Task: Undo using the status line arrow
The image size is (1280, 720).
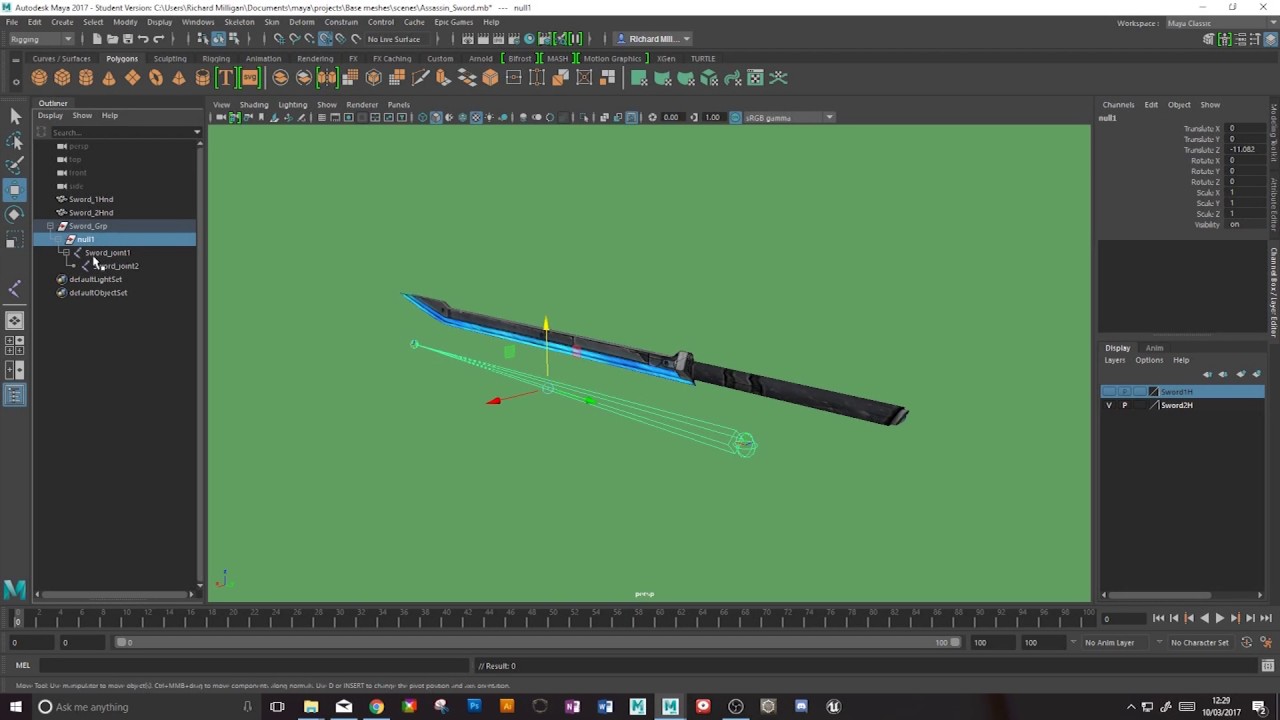Action: coord(143,39)
